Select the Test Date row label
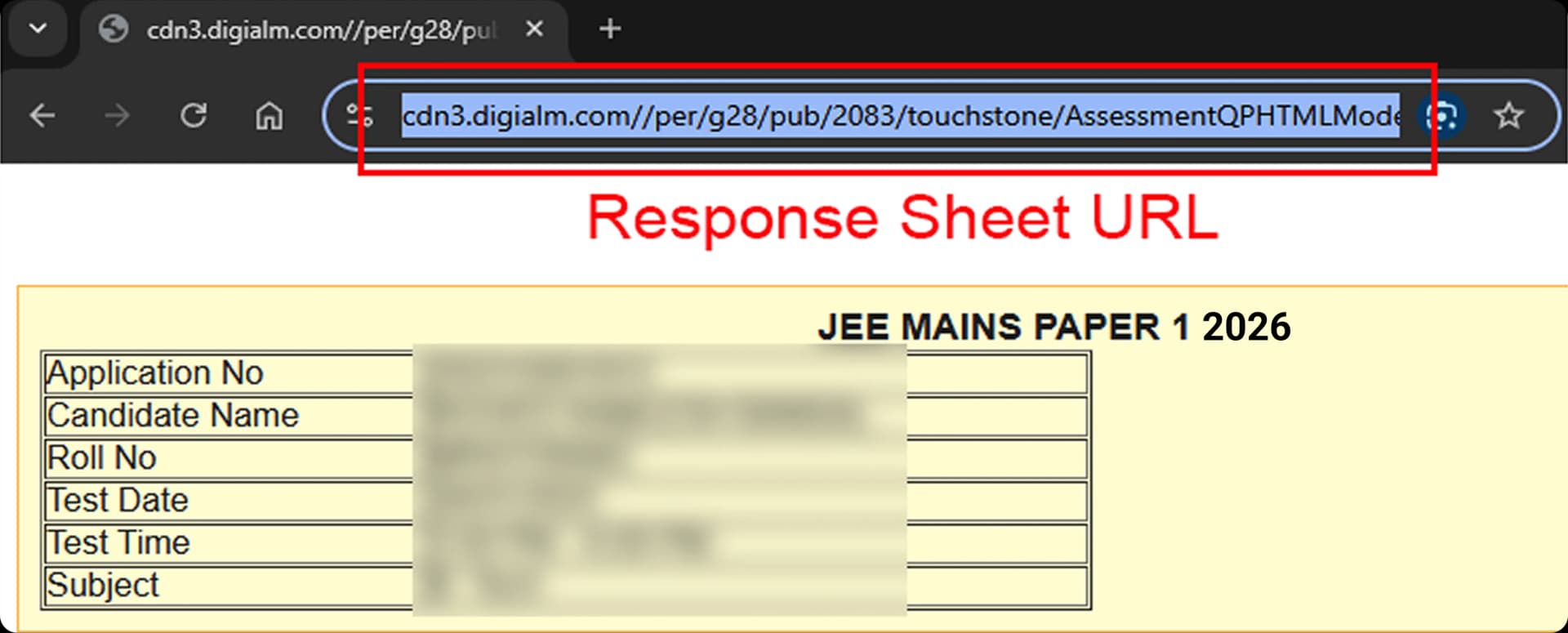This screenshot has width=1568, height=633. pos(118,501)
